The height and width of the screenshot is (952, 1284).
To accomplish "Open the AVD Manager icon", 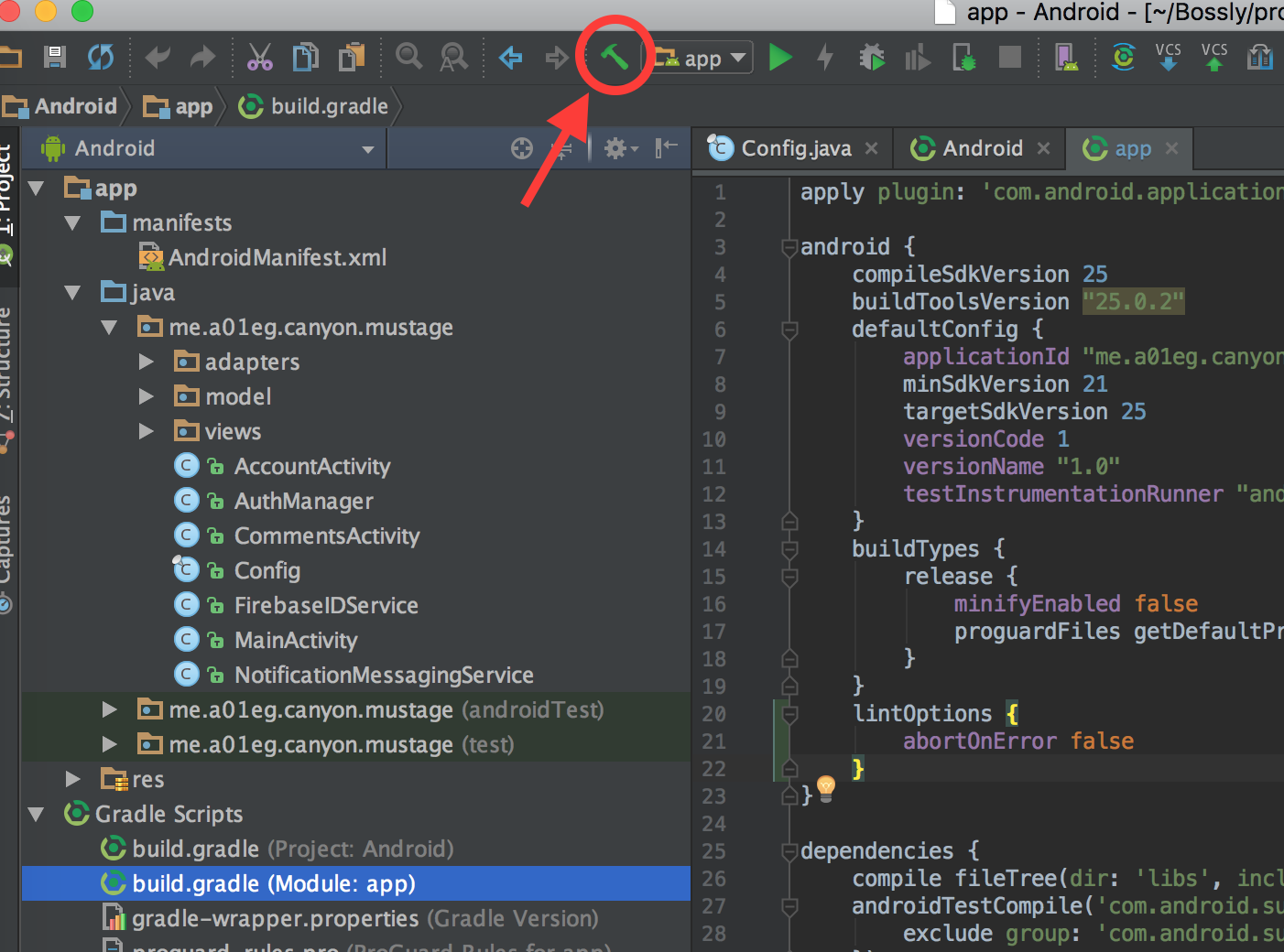I will (x=1066, y=58).
